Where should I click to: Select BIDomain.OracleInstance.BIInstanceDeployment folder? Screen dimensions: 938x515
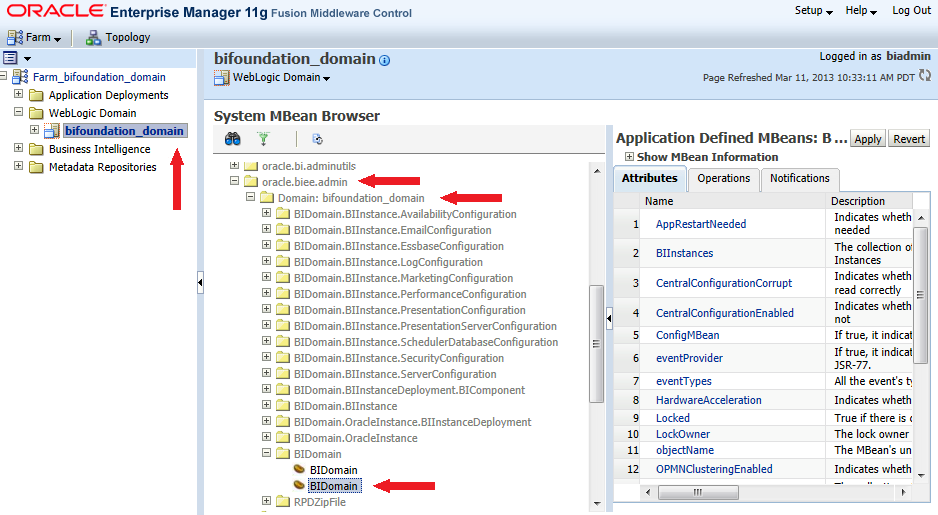[x=412, y=422]
